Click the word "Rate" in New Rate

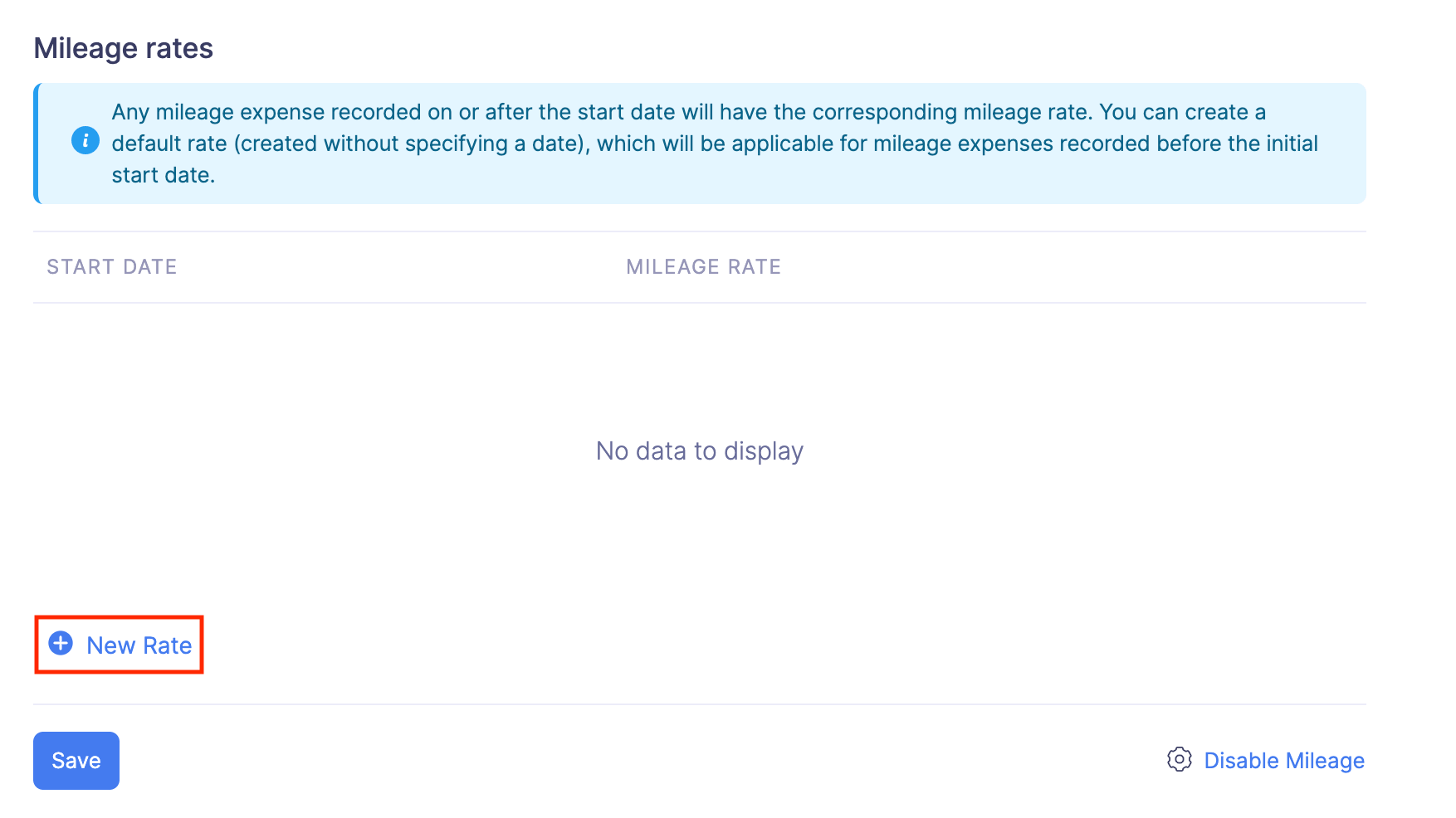(168, 645)
